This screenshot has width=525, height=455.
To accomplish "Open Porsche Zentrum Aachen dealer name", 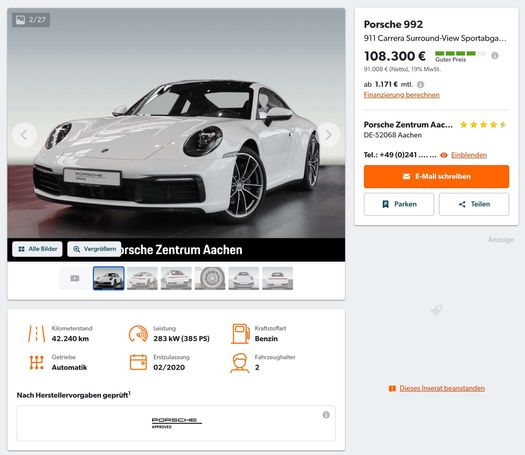I will point(408,125).
